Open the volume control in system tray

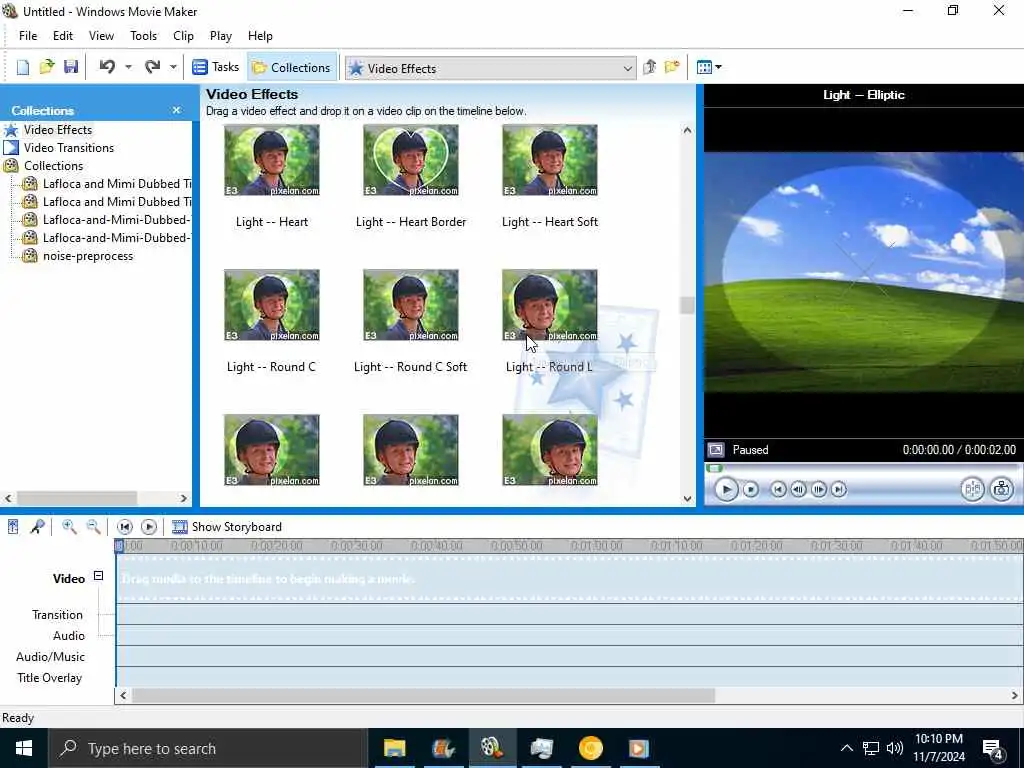[895, 748]
